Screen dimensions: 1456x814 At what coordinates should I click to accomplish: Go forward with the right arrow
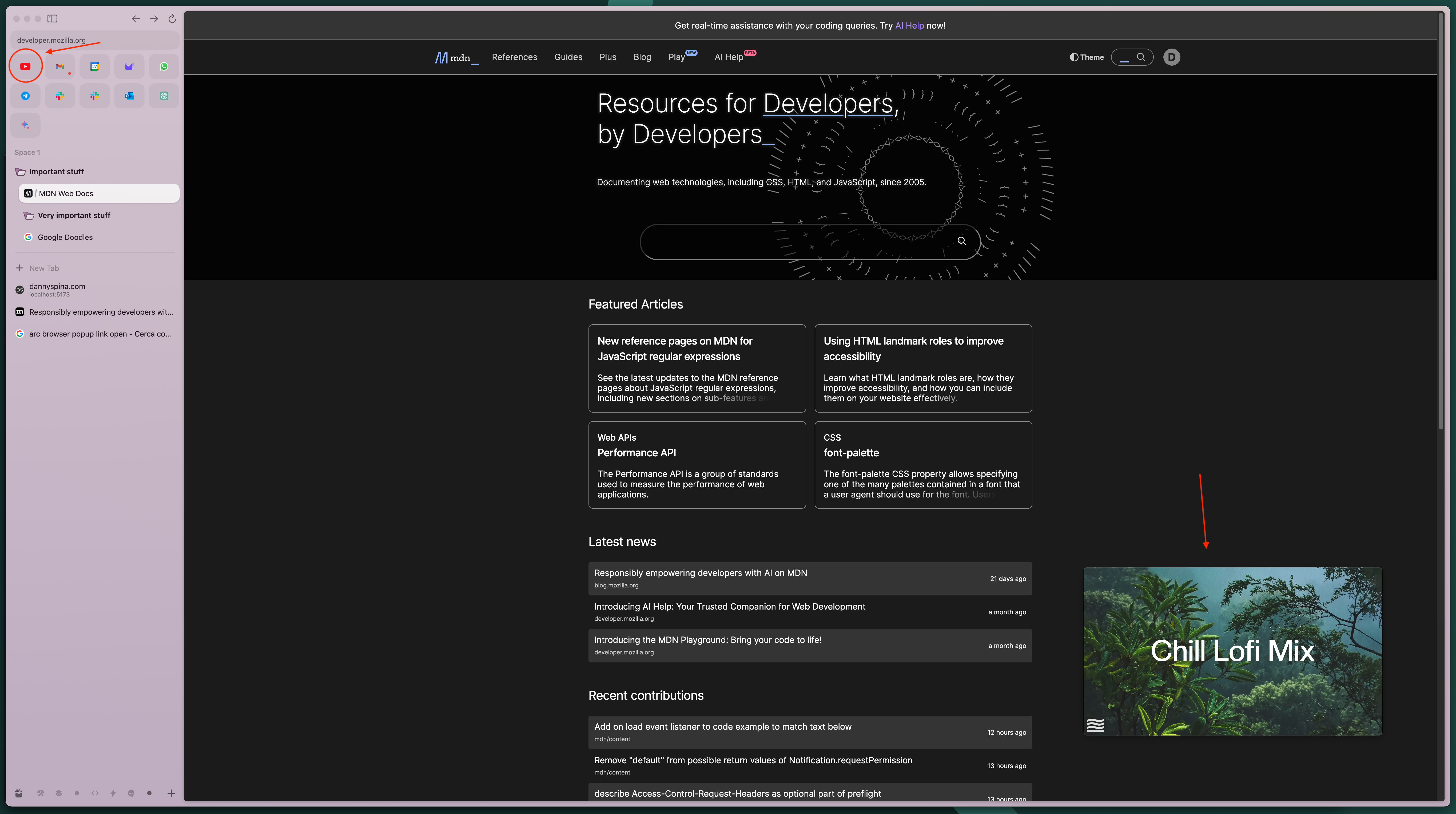point(154,19)
